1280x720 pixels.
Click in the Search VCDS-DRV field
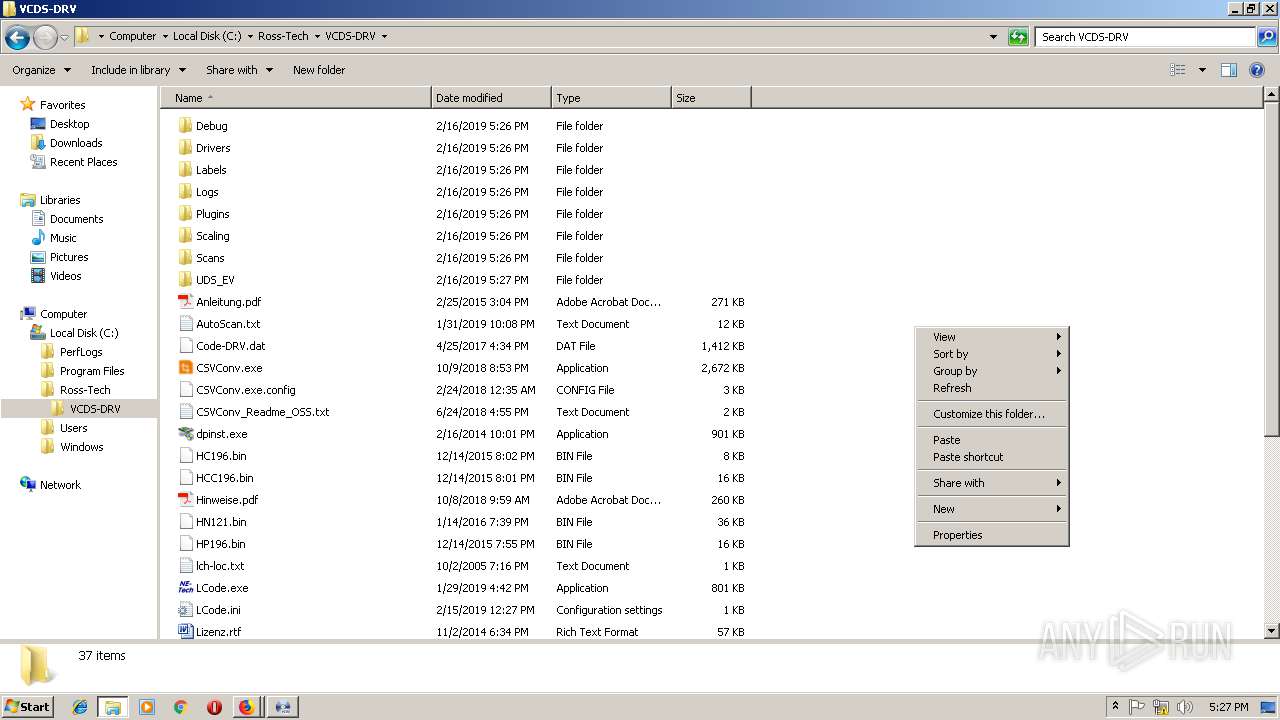(1146, 37)
